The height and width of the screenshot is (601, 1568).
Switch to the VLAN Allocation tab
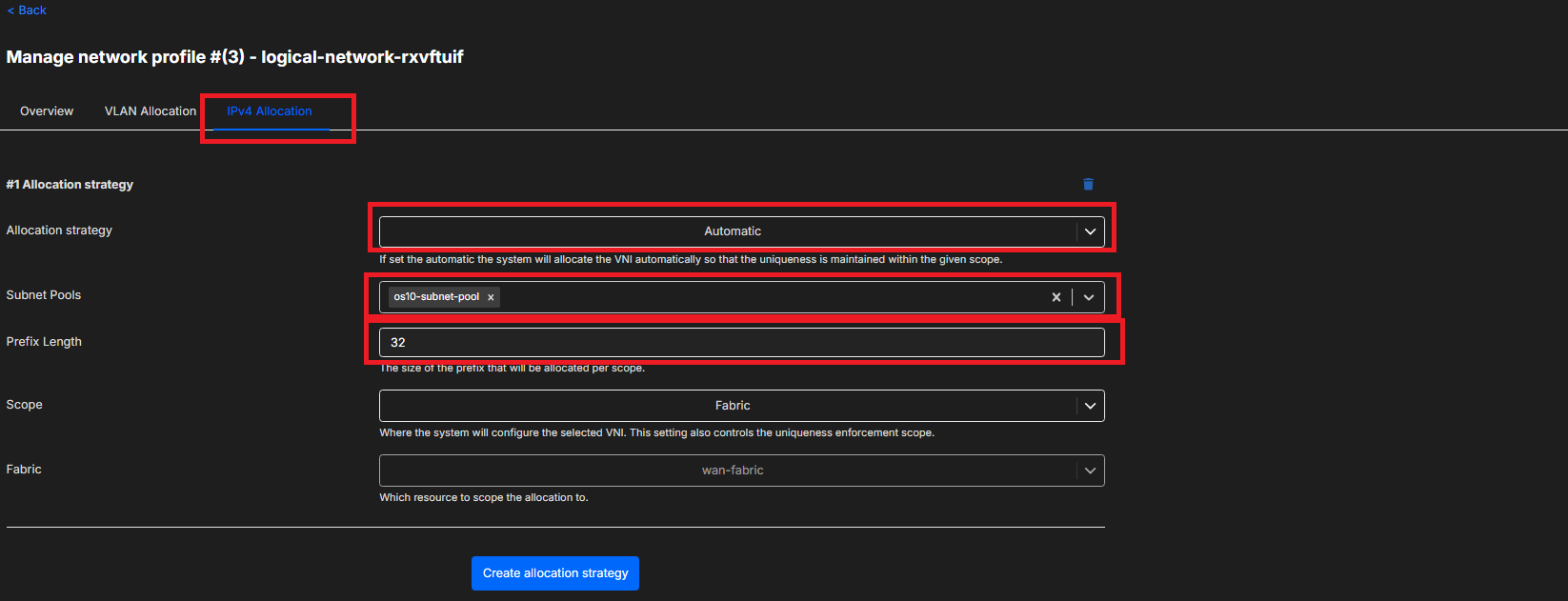click(150, 111)
